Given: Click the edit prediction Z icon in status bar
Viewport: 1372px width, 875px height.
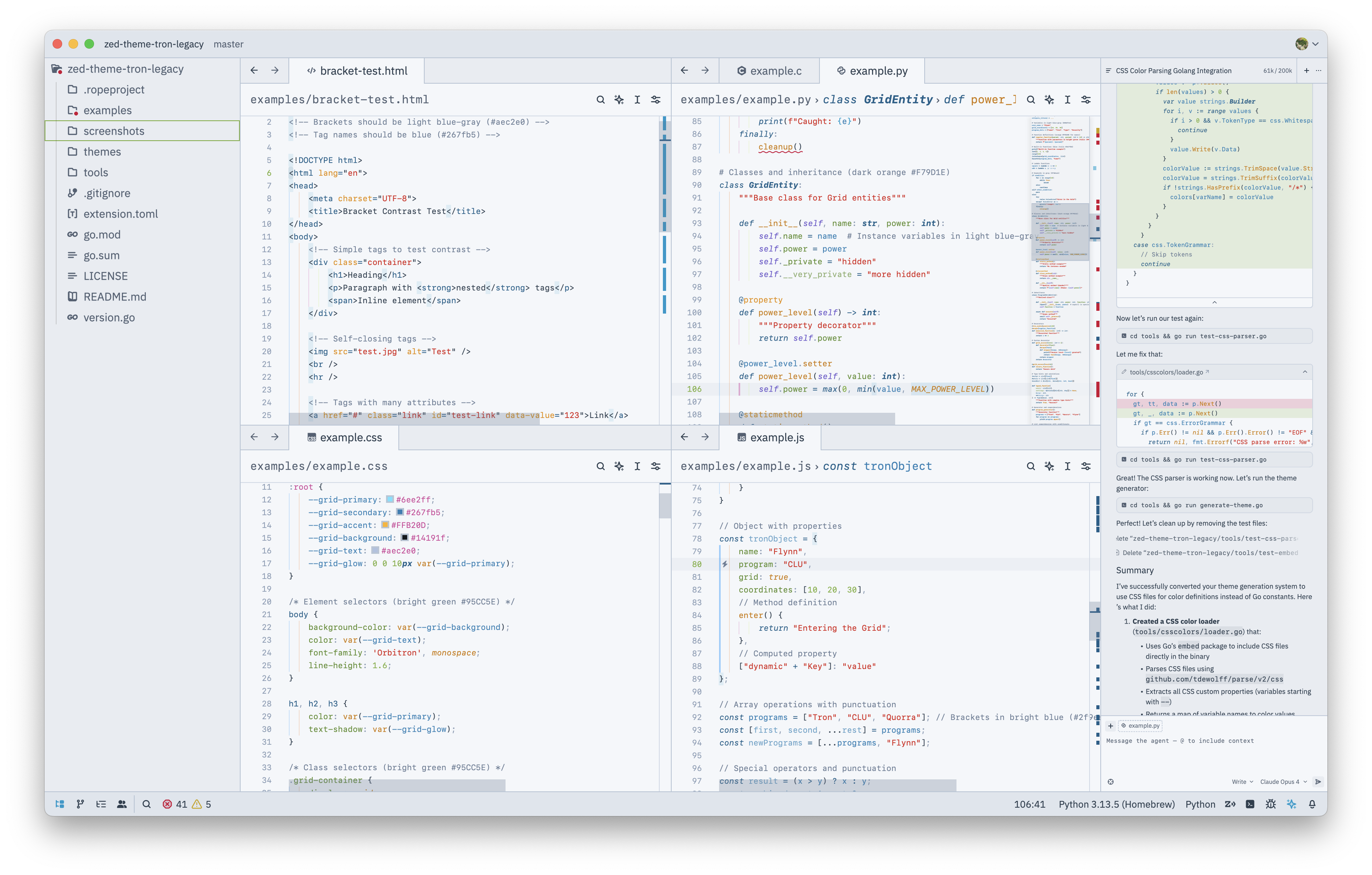Looking at the screenshot, I should pos(1229,804).
